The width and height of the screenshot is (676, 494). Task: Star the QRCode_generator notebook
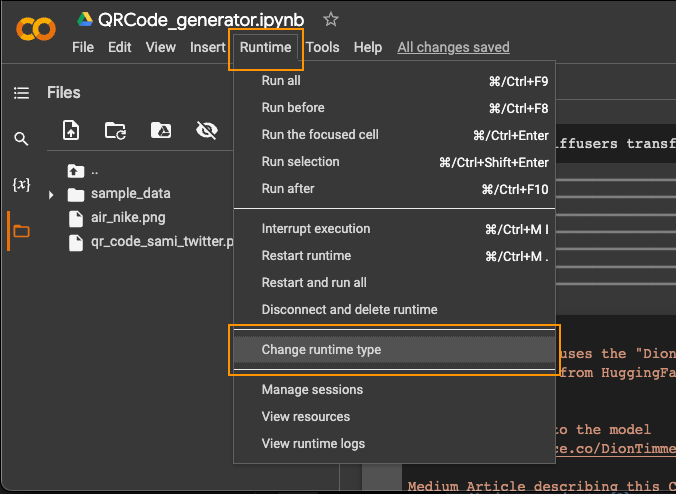331,19
